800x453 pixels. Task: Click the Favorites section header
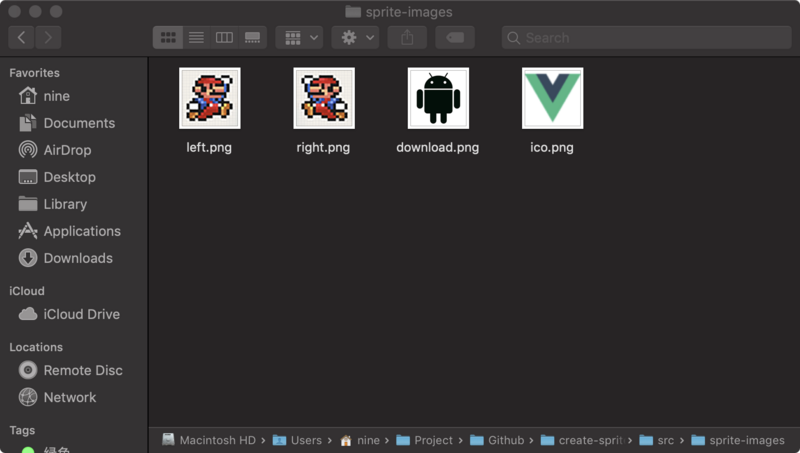(x=34, y=73)
